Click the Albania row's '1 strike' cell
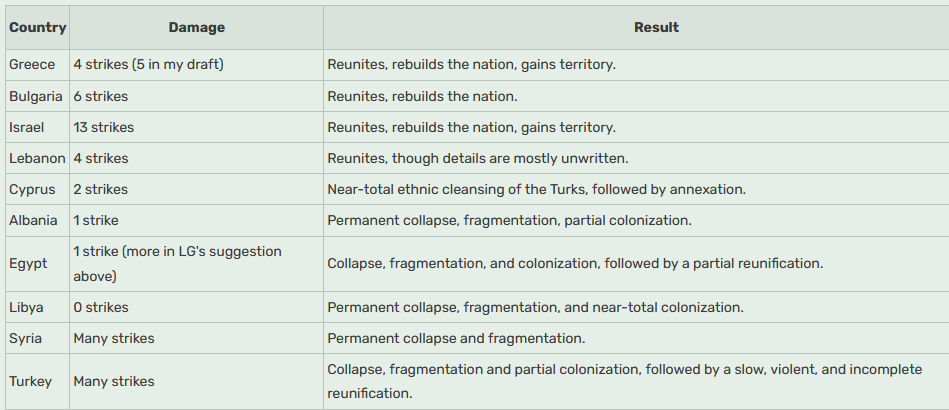The height and width of the screenshot is (410, 949). pyautogui.click(x=96, y=220)
